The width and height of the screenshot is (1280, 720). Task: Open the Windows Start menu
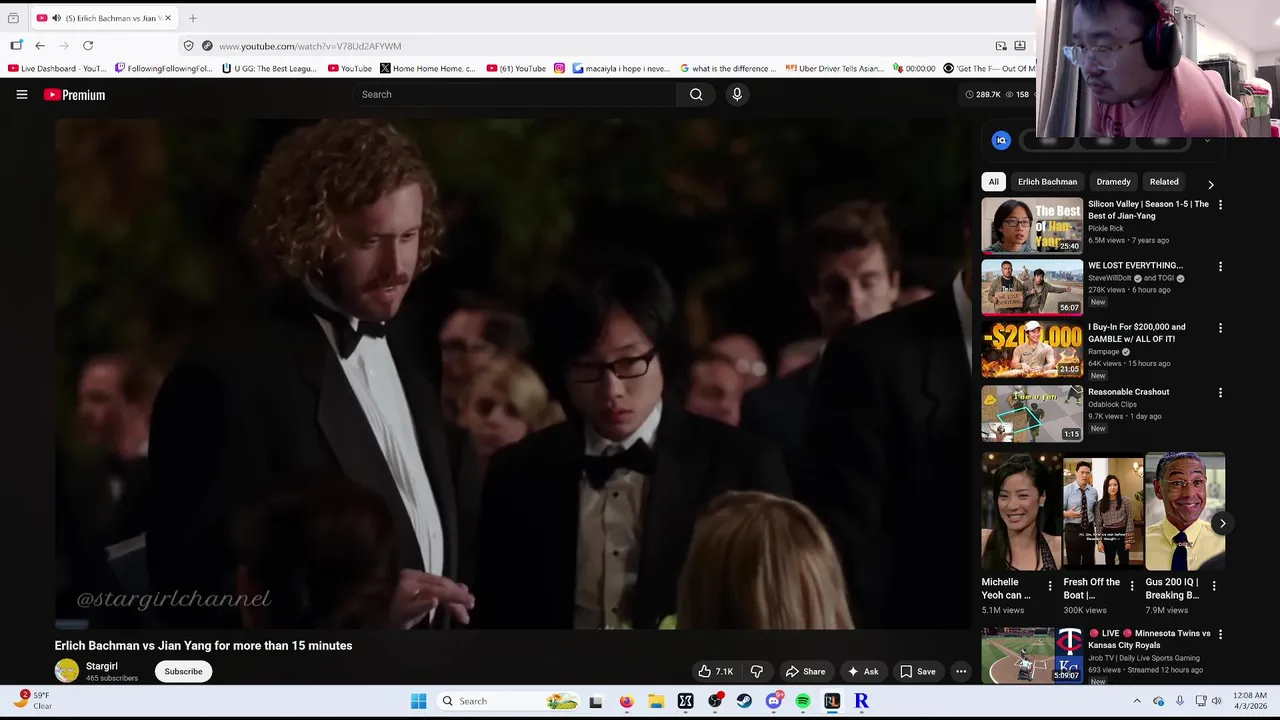coord(418,701)
